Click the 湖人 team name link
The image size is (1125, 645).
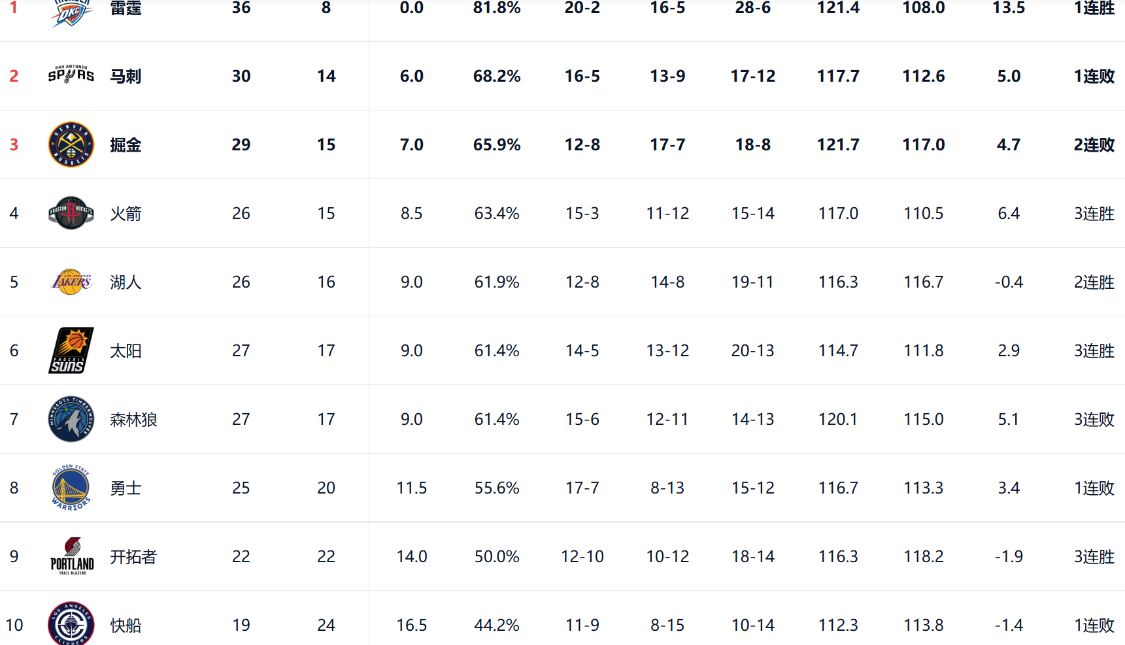[x=125, y=282]
